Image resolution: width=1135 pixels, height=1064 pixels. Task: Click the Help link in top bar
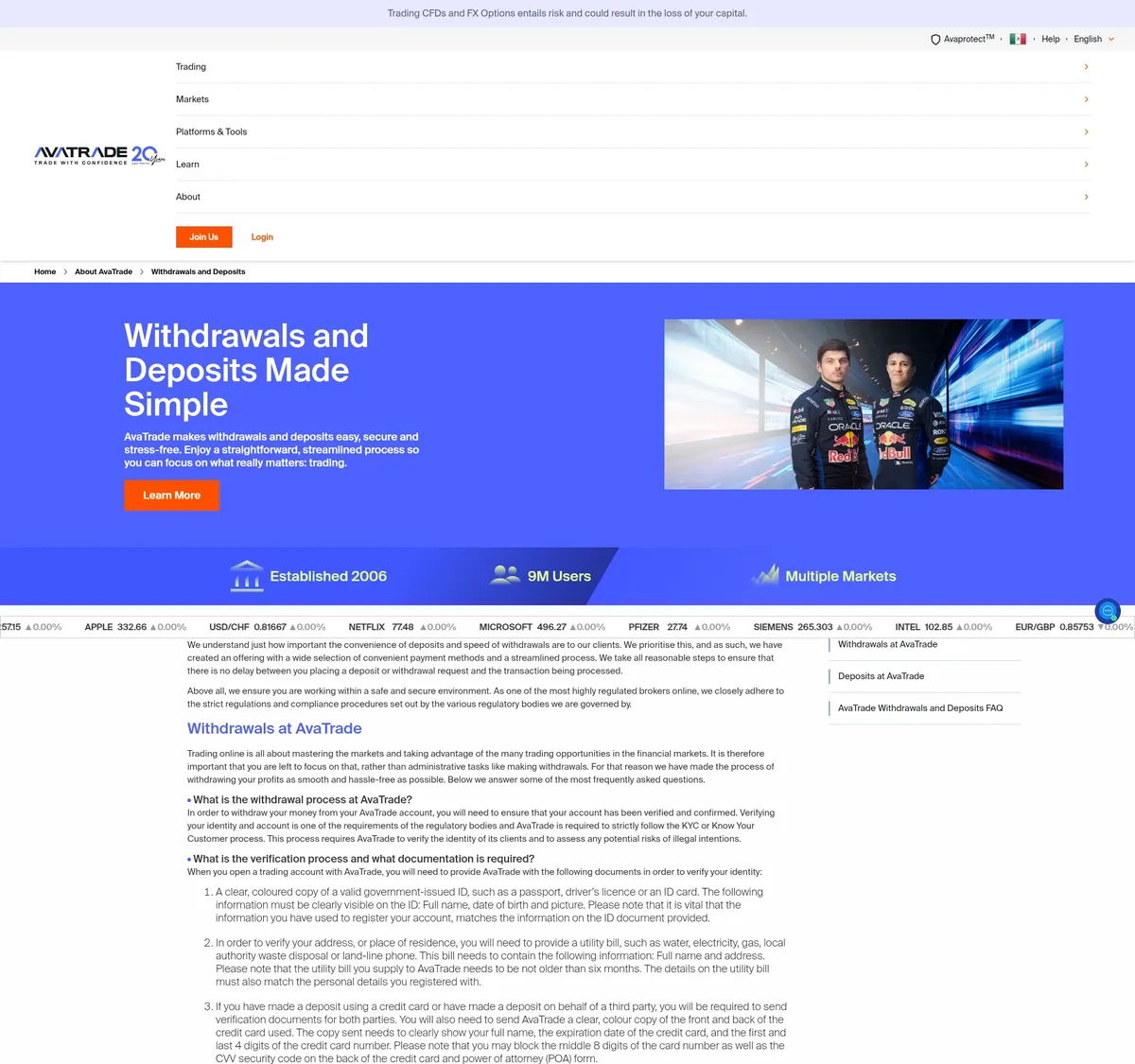point(1050,39)
